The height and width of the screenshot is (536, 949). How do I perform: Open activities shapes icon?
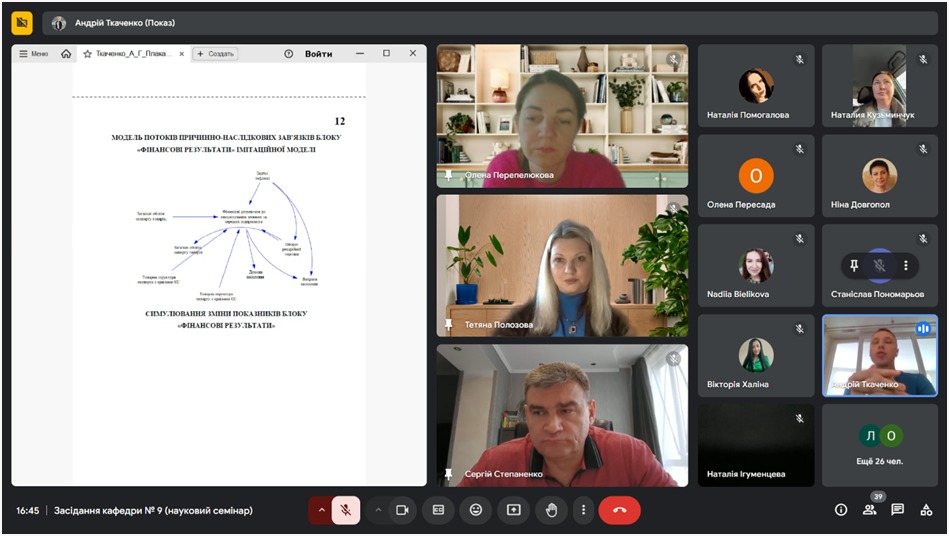[x=926, y=510]
